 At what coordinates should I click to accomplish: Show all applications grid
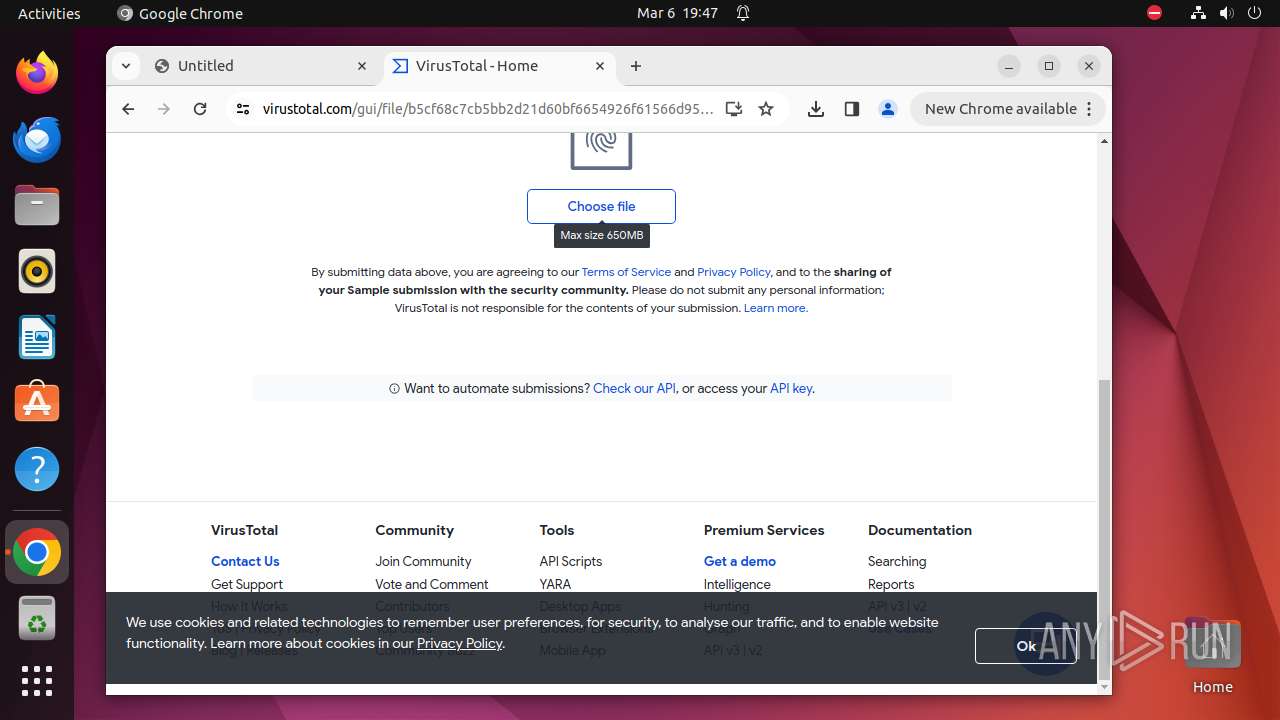(x=37, y=681)
